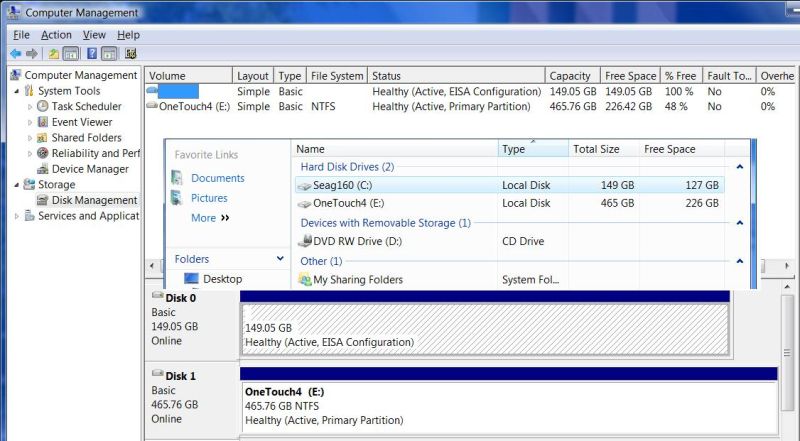This screenshot has width=800, height=441.
Task: Click '465.76 GB' capacity cell
Action: point(573,106)
